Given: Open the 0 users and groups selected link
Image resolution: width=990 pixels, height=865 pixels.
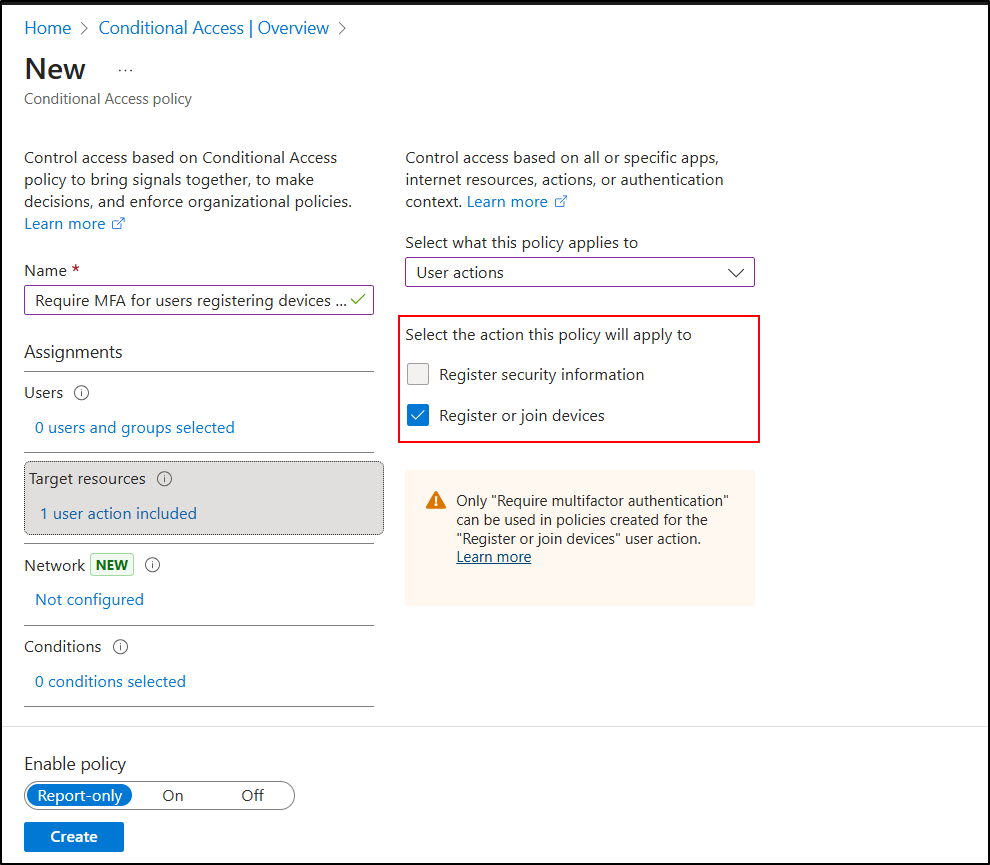Looking at the screenshot, I should tap(135, 428).
